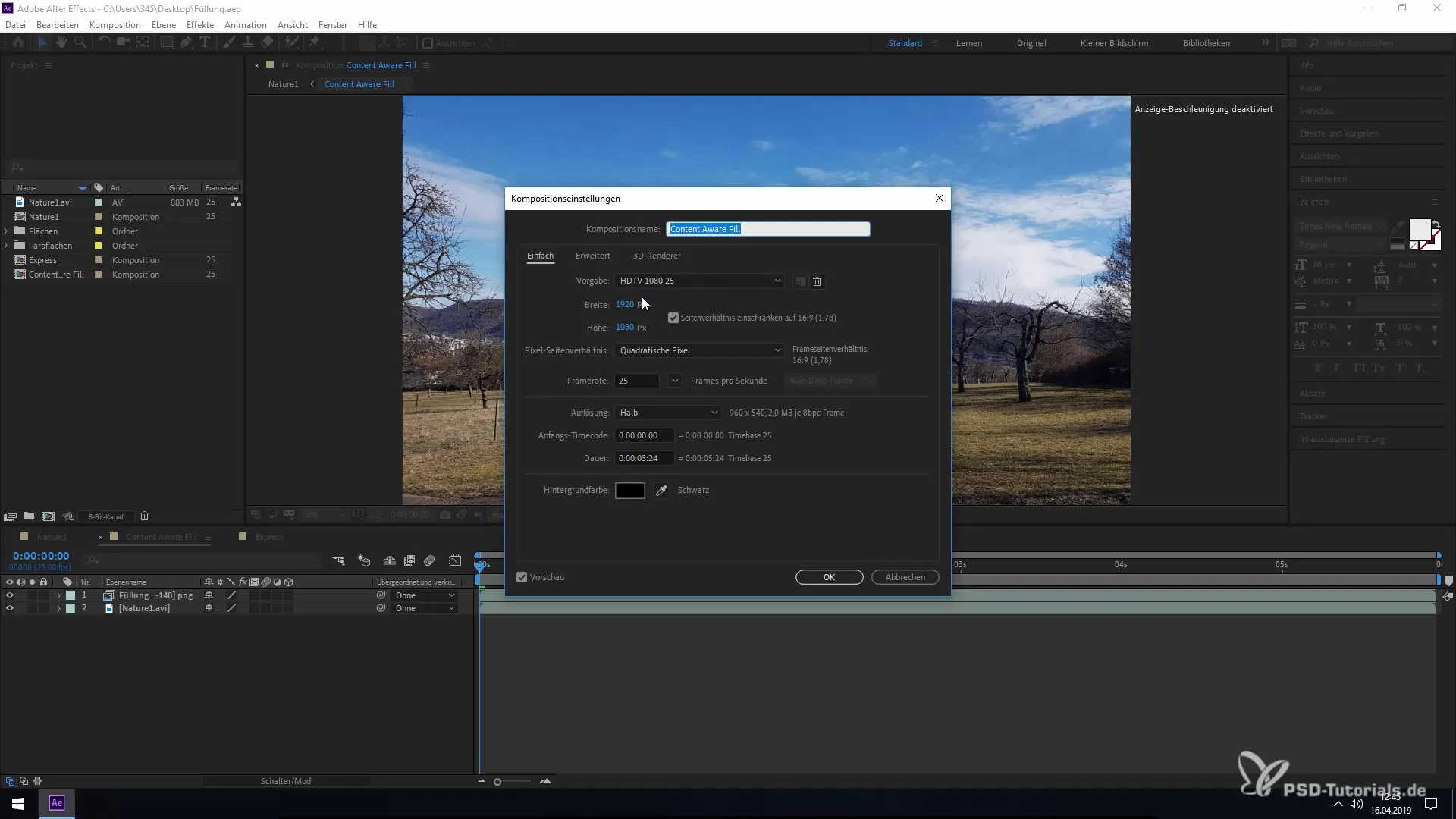Switch to the Erweitert tab
This screenshot has height=819, width=1456.
pos(592,256)
